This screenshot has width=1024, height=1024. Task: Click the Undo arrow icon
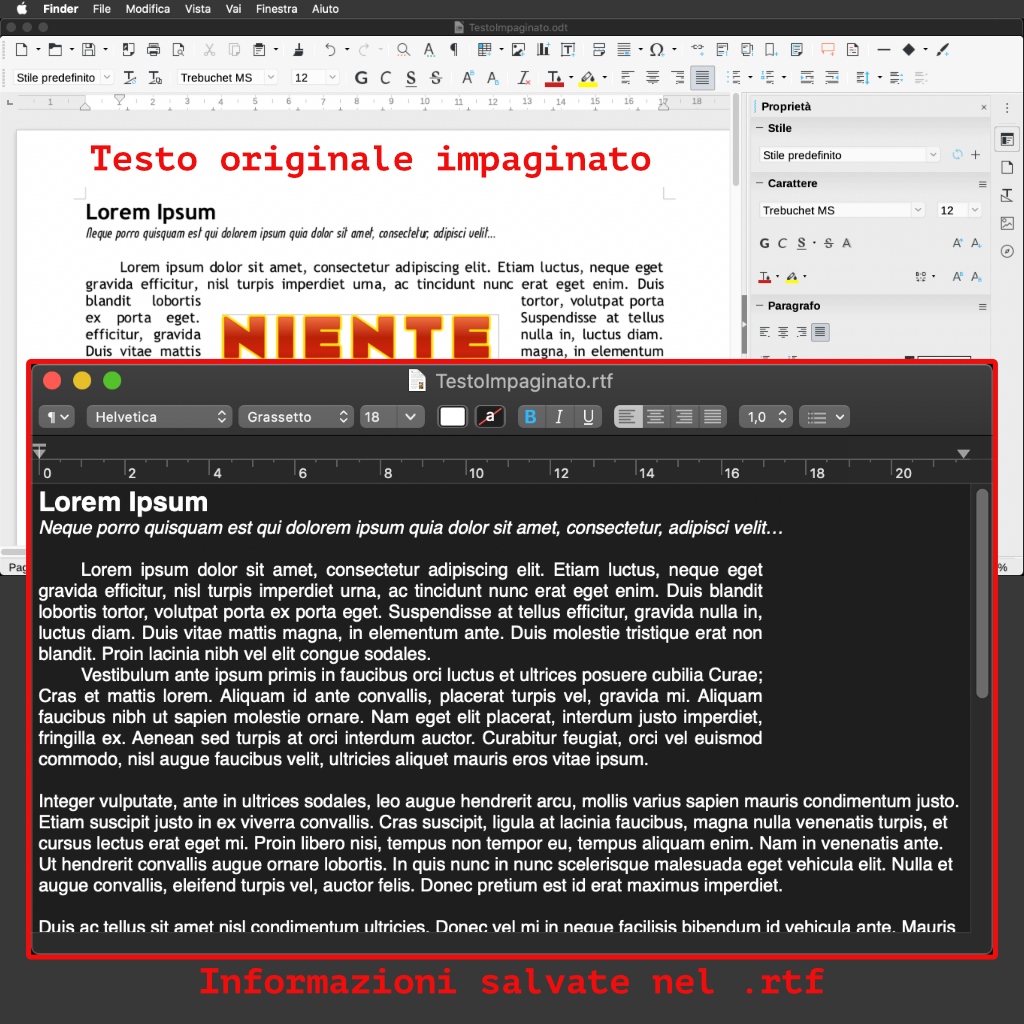[331, 49]
